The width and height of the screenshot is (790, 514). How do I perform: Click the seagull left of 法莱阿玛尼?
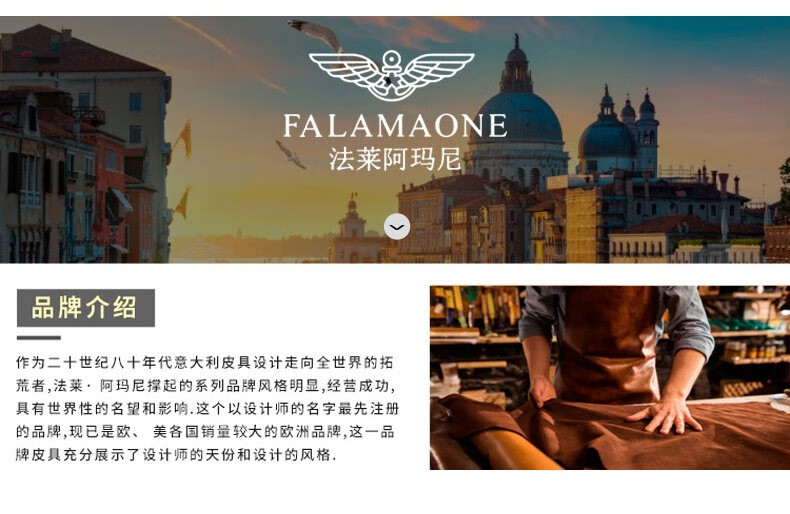[x=291, y=154]
